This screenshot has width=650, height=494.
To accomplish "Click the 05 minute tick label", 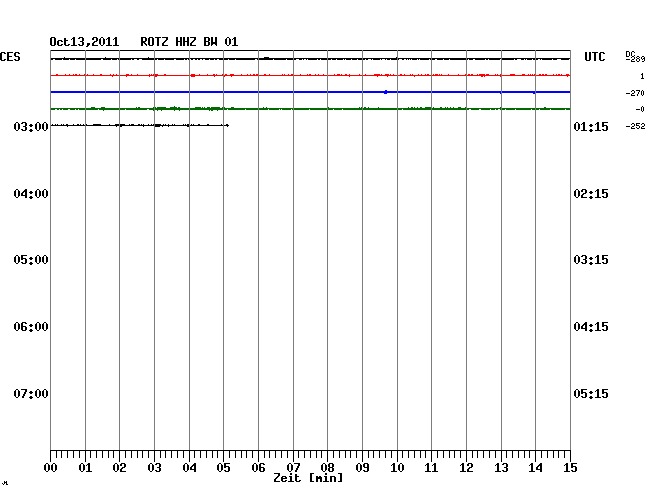I will (223, 468).
